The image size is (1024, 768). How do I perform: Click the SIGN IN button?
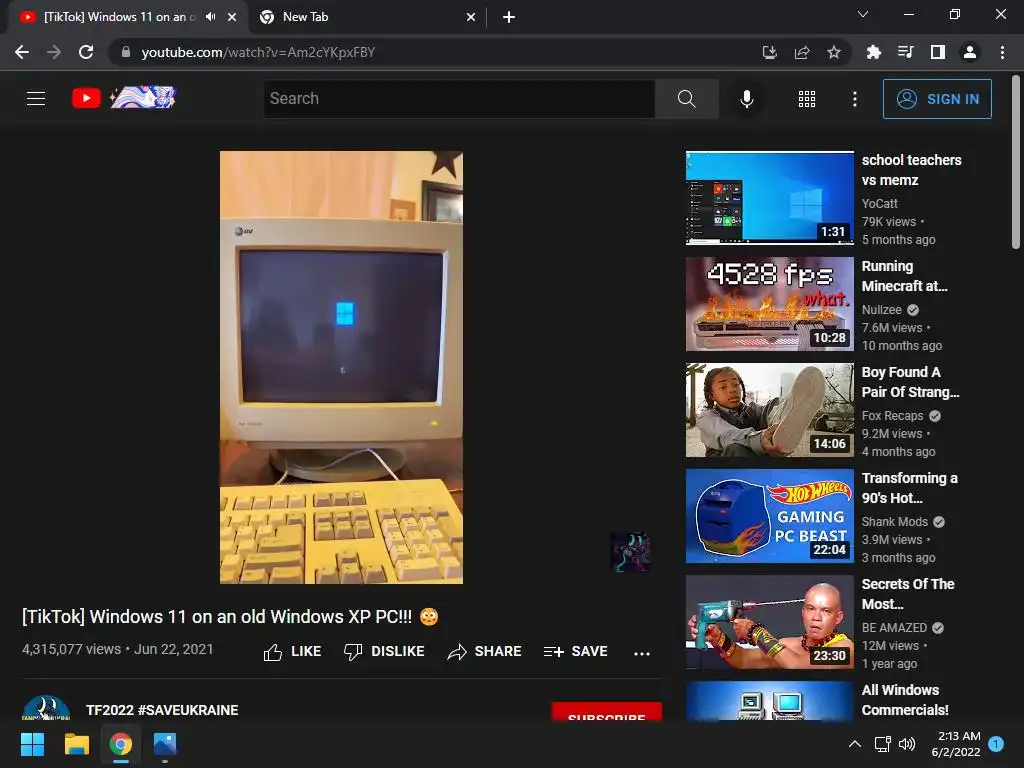(x=937, y=99)
